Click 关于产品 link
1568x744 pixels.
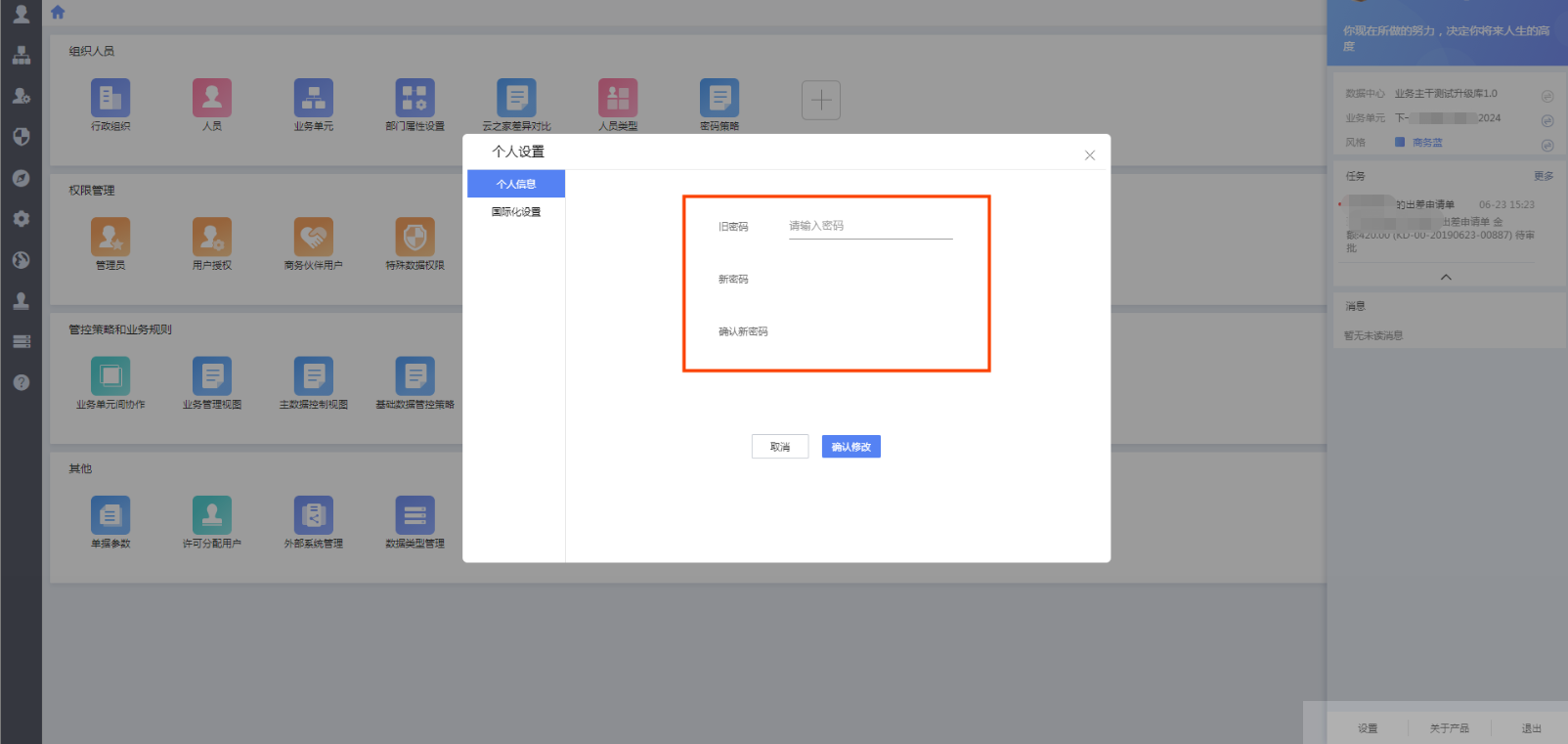click(1449, 728)
